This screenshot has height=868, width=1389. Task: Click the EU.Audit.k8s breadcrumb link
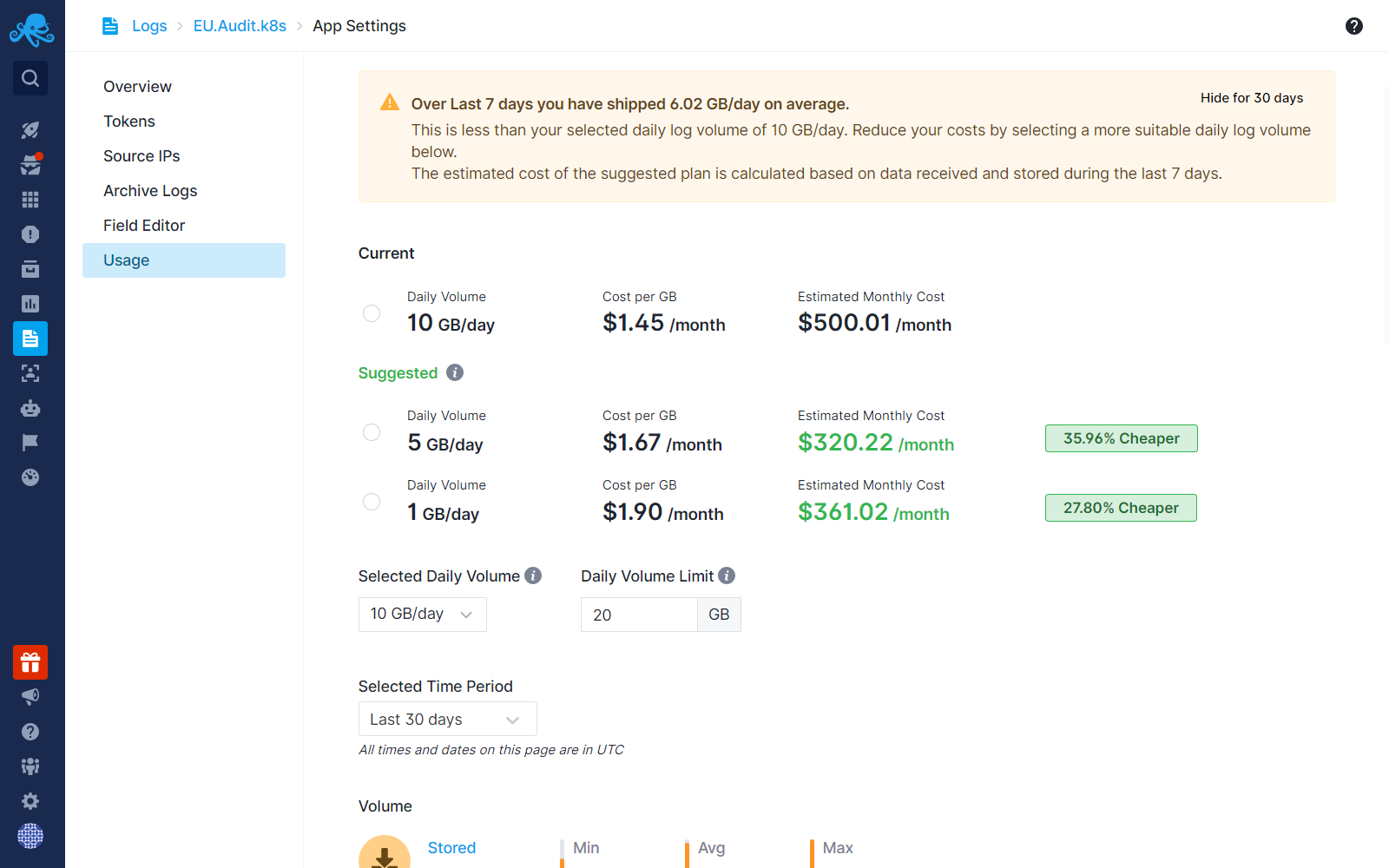[x=240, y=26]
